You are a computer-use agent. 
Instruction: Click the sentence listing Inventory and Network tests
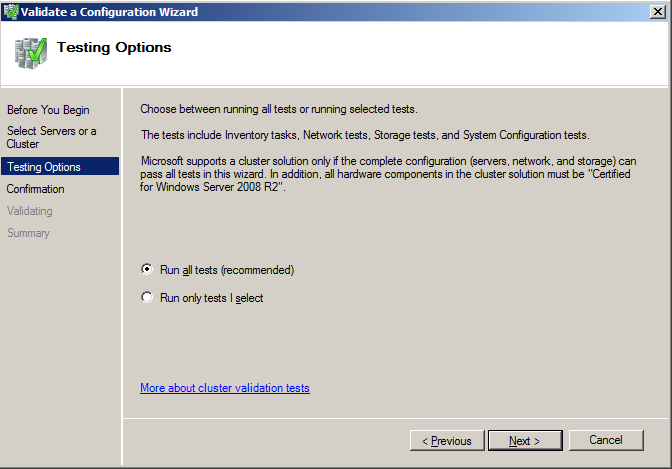click(x=365, y=135)
